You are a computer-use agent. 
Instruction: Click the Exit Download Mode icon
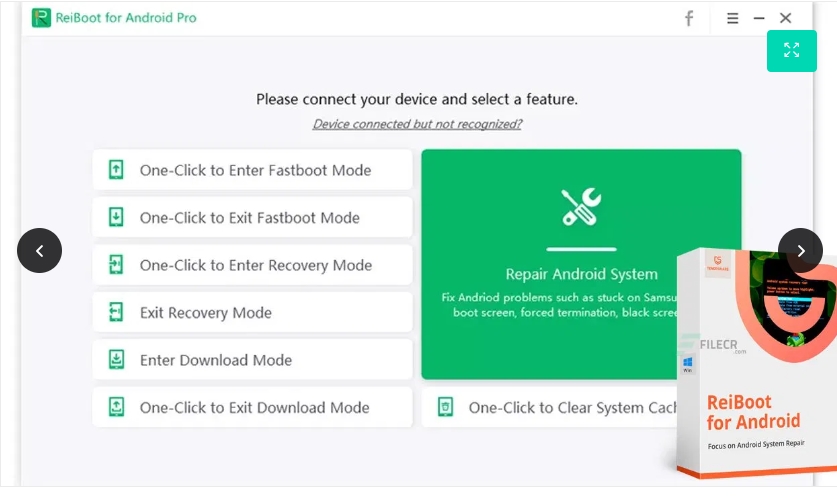[116, 407]
